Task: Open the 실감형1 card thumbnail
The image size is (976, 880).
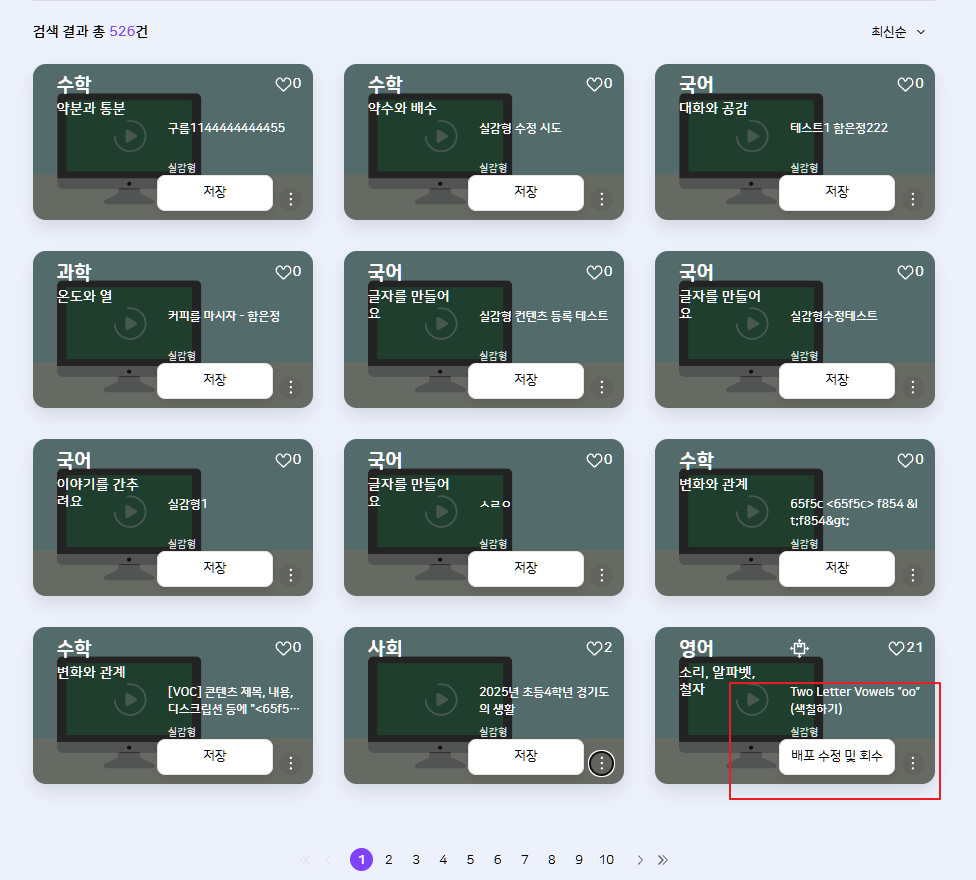Action: [x=130, y=512]
